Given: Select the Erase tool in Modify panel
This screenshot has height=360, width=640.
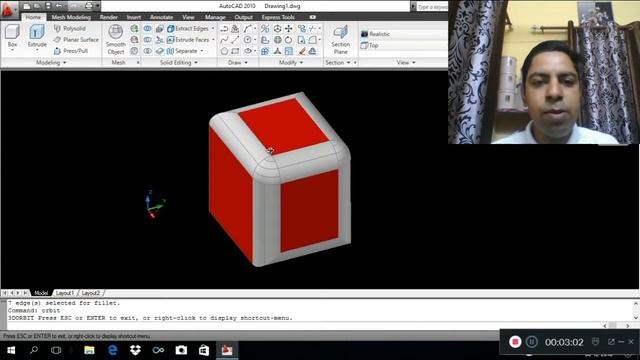Looking at the screenshot, I should coord(302,51).
